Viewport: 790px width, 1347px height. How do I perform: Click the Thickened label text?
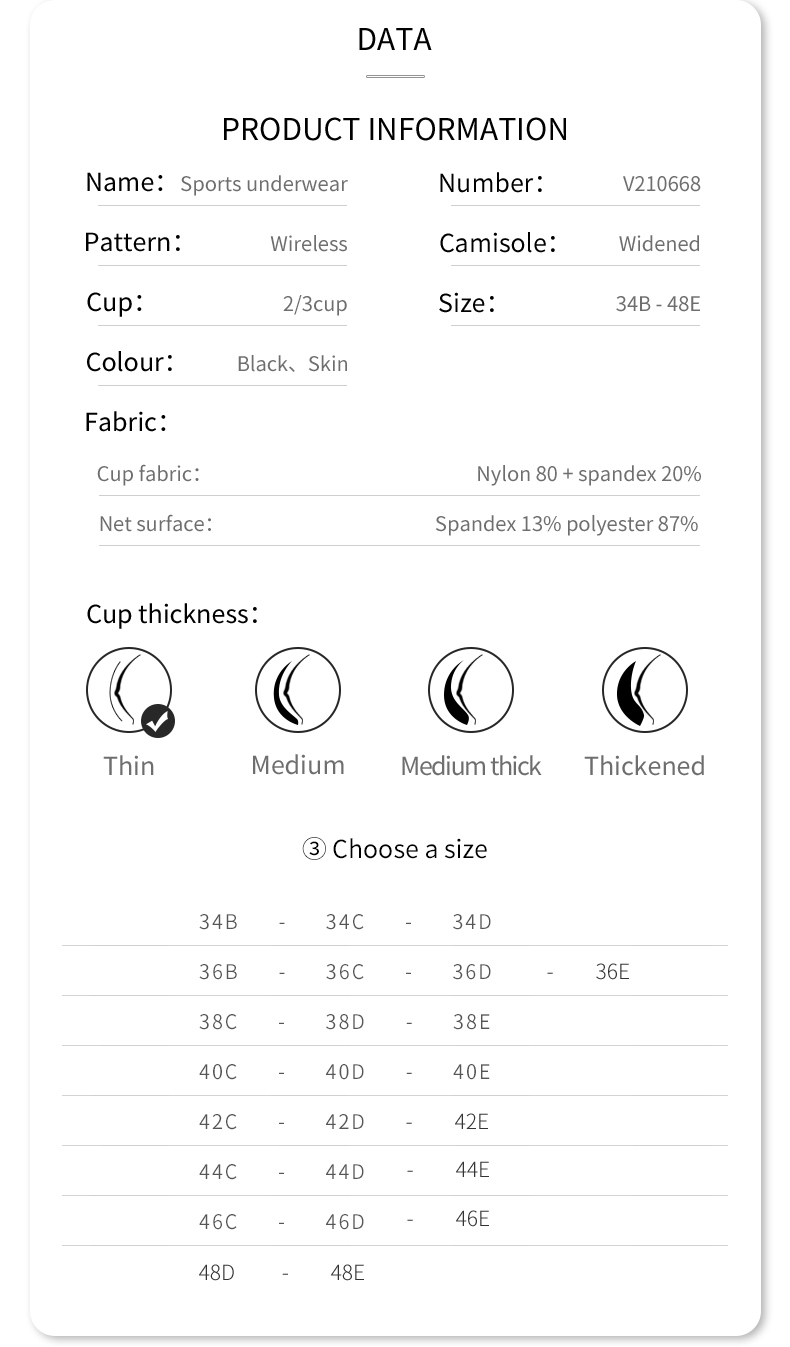(644, 766)
